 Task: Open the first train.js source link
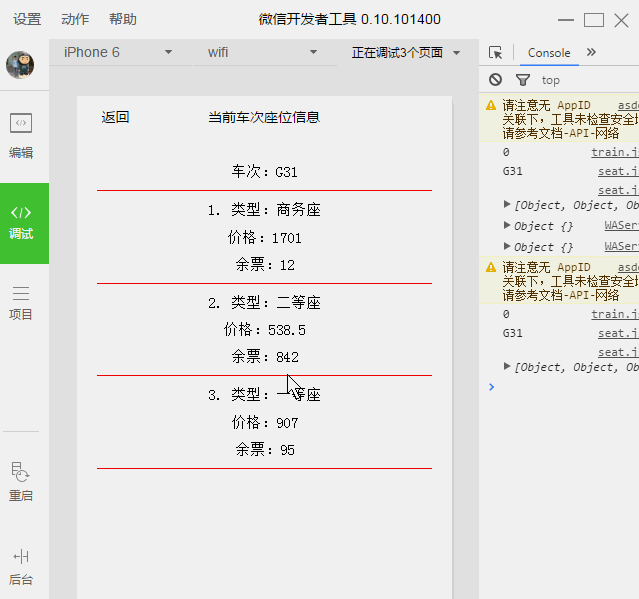[x=615, y=152]
